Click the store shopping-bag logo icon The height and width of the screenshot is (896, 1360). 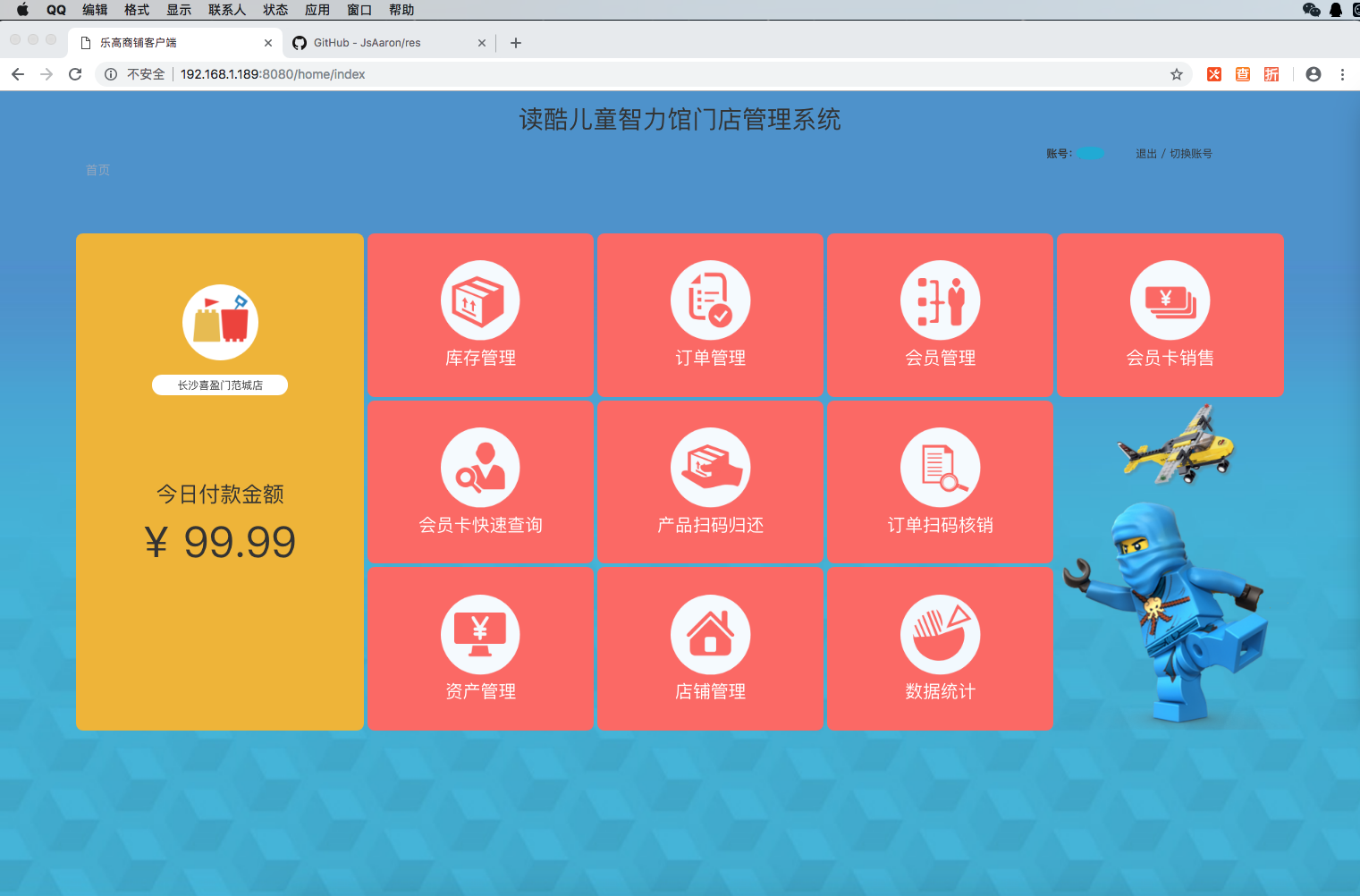tap(220, 322)
